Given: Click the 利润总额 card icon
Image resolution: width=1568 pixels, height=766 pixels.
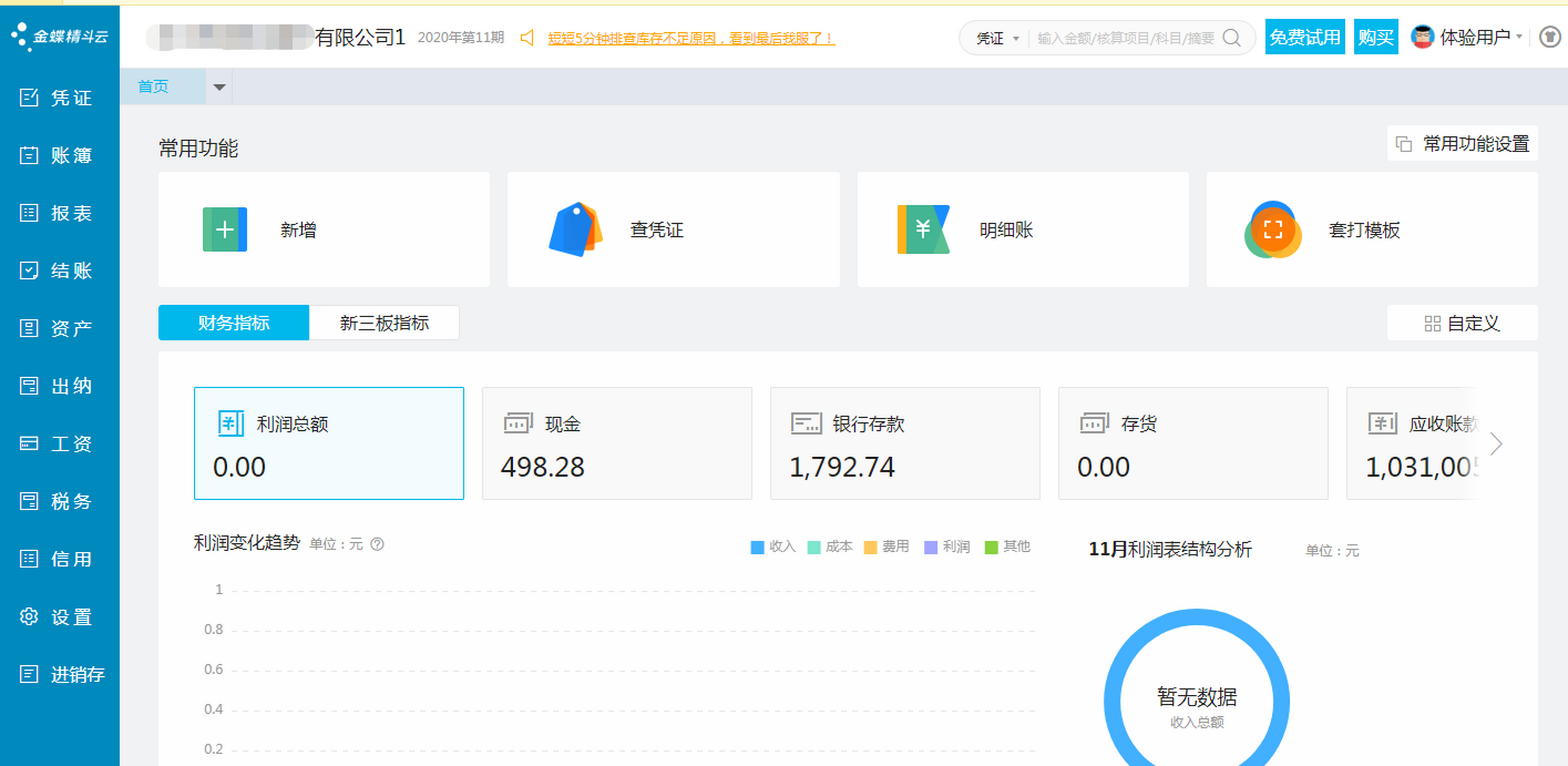Looking at the screenshot, I should click(x=231, y=423).
